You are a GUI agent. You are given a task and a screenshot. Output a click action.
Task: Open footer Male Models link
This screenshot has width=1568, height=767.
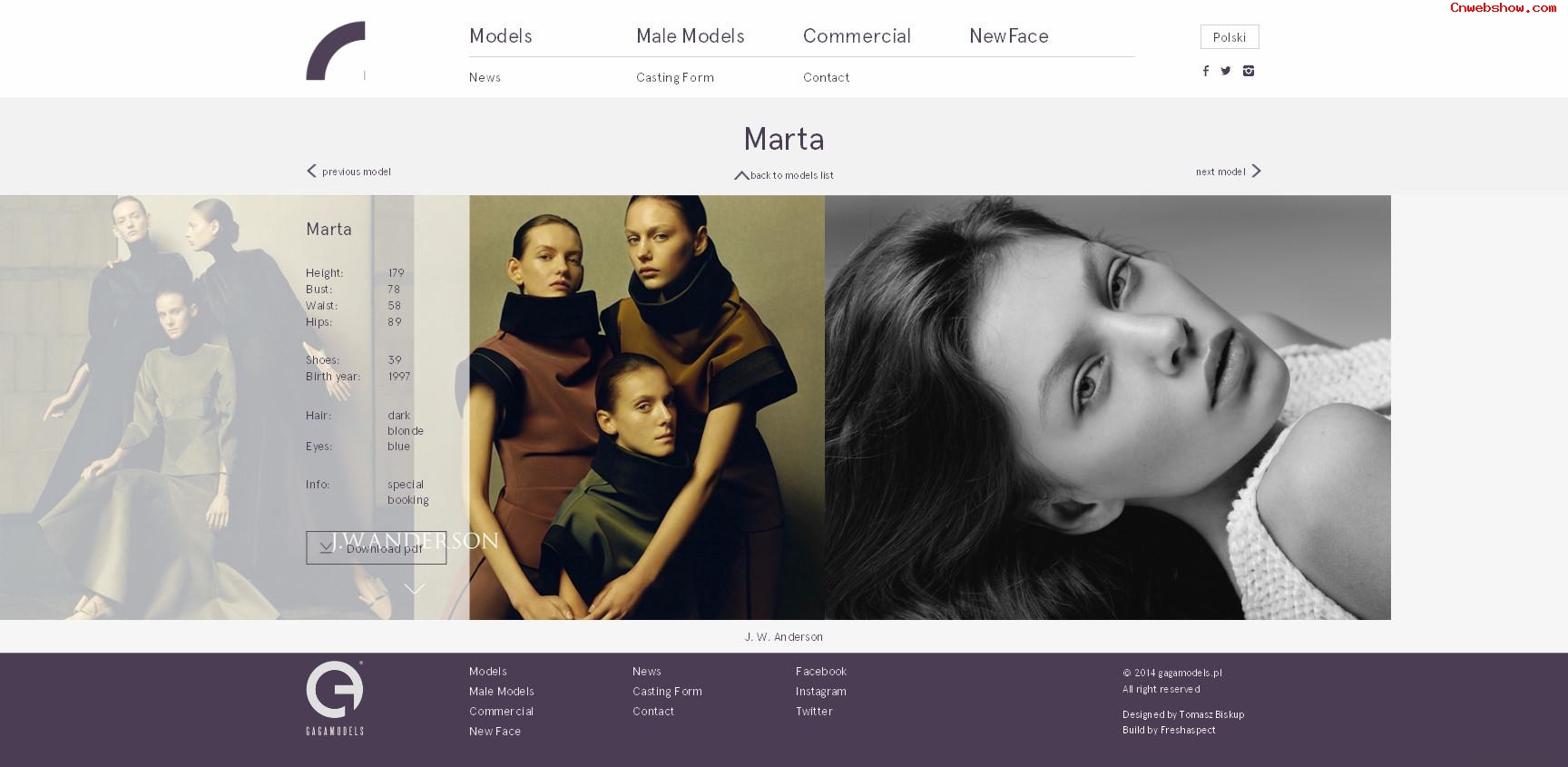502,692
